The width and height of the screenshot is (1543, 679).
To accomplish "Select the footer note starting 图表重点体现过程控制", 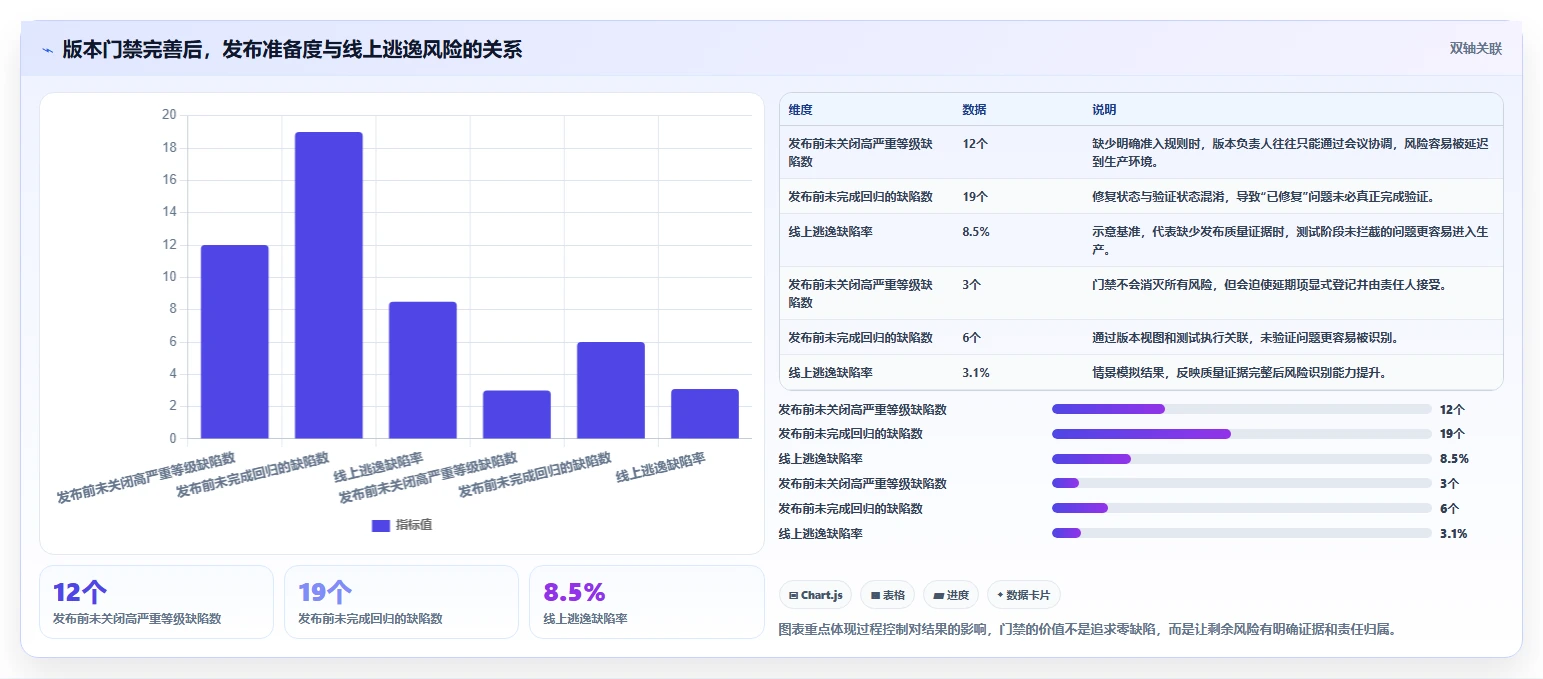I will pyautogui.click(x=1087, y=629).
